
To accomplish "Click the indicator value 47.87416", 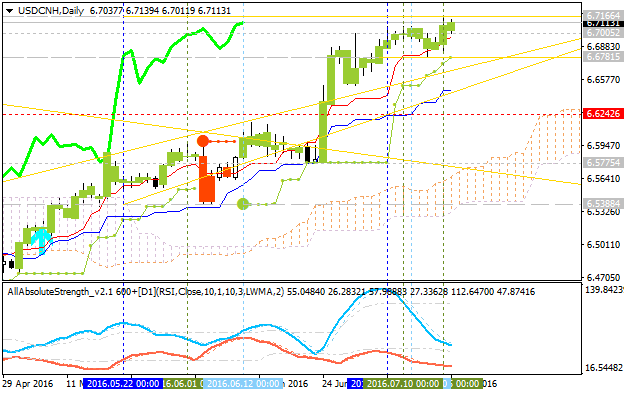I will [x=517, y=292].
